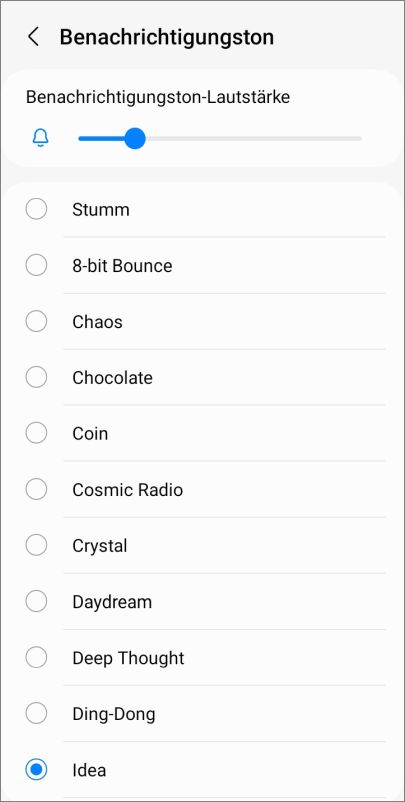Image resolution: width=405 pixels, height=802 pixels.
Task: Go back using the arrow icon
Action: tap(33, 37)
